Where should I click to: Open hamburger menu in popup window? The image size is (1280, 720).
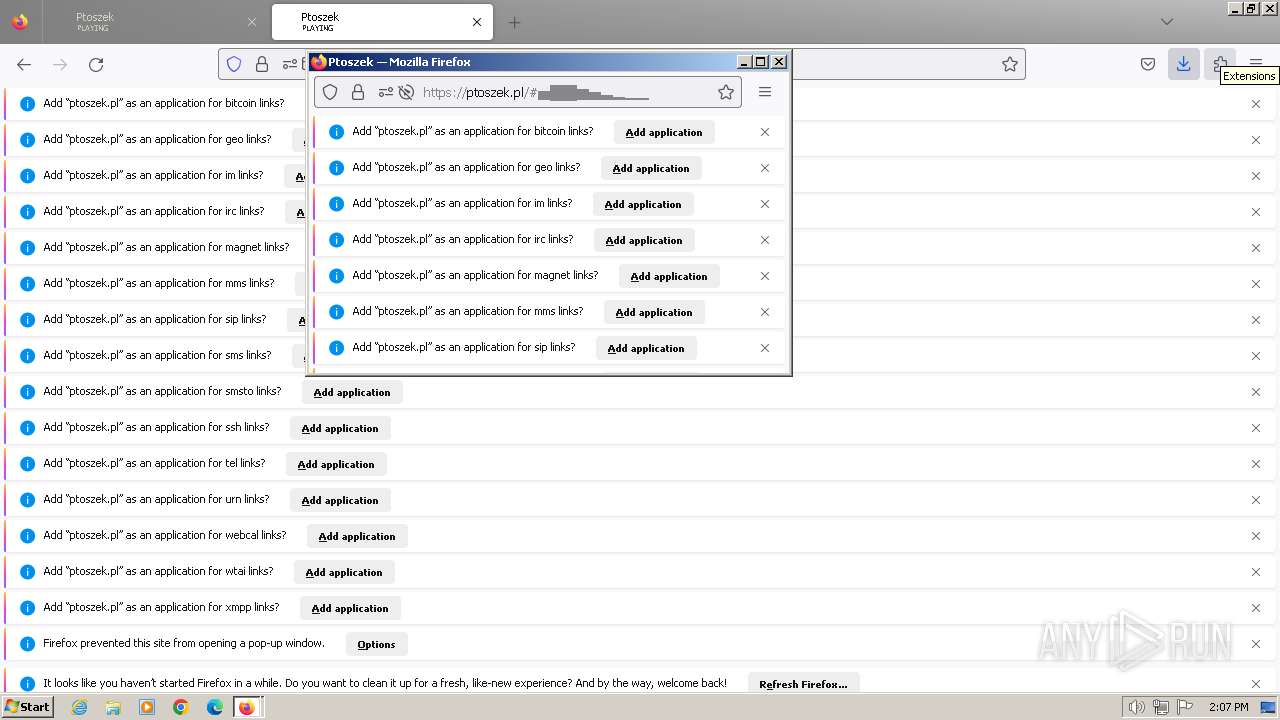(765, 92)
